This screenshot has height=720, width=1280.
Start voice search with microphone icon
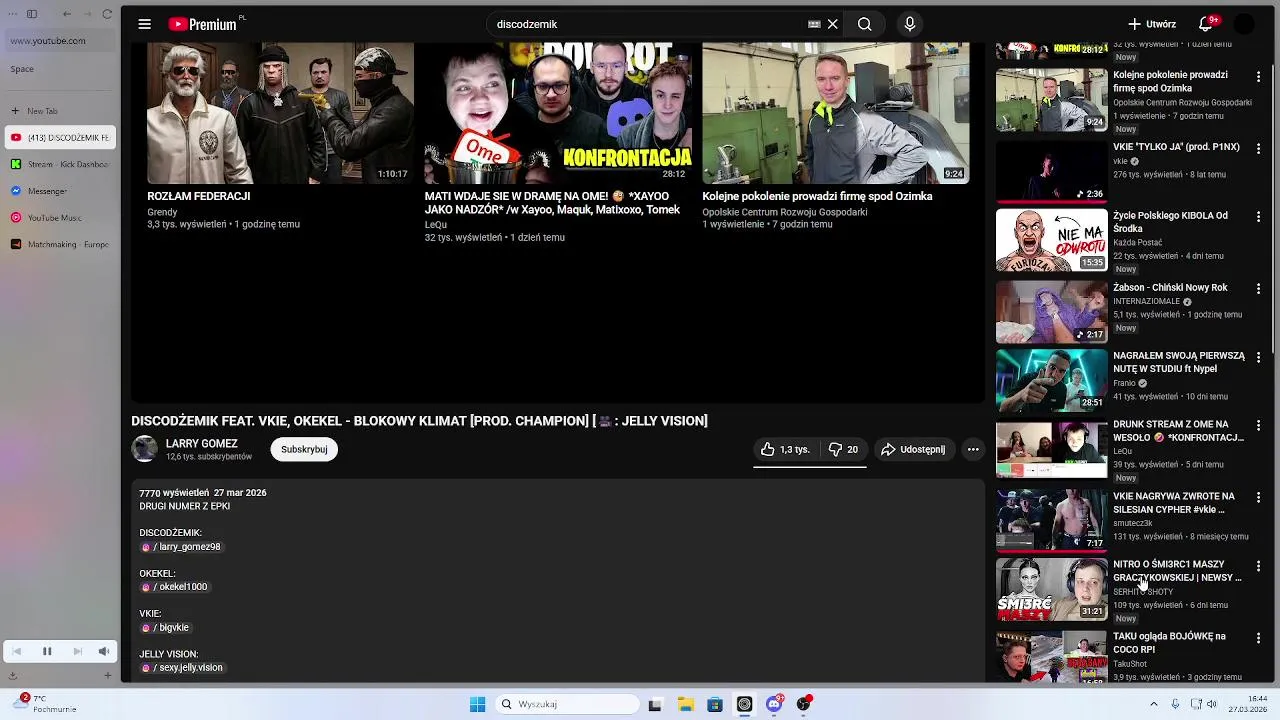[x=909, y=24]
